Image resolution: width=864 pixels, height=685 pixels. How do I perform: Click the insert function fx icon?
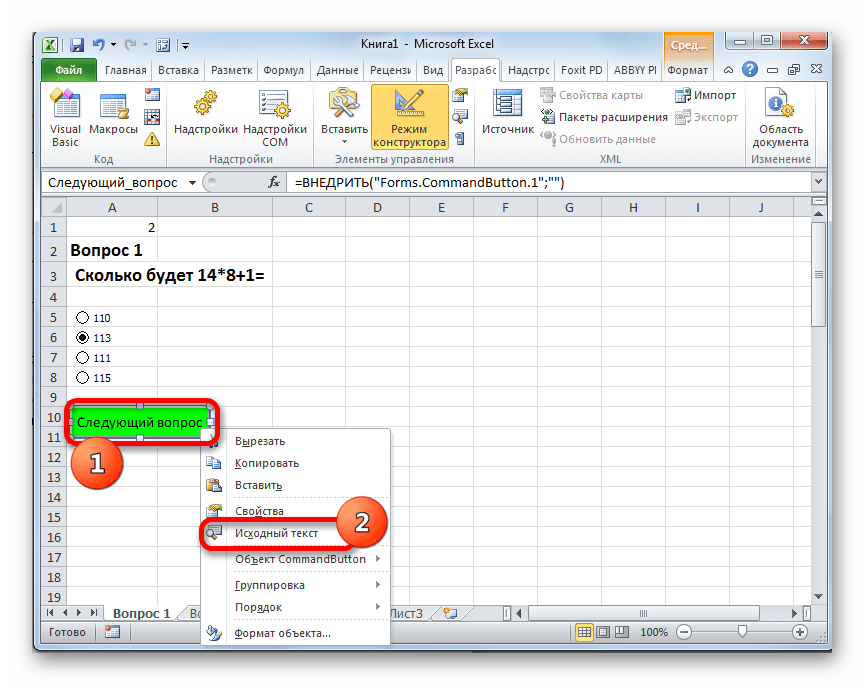click(x=274, y=182)
